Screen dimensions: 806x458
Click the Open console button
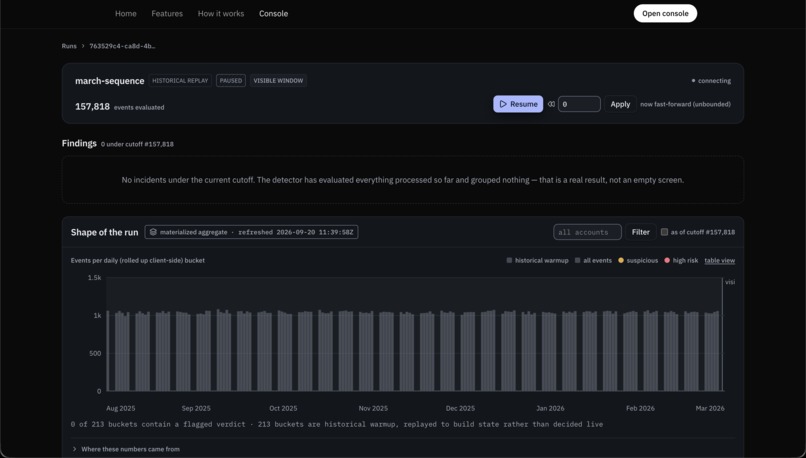665,13
